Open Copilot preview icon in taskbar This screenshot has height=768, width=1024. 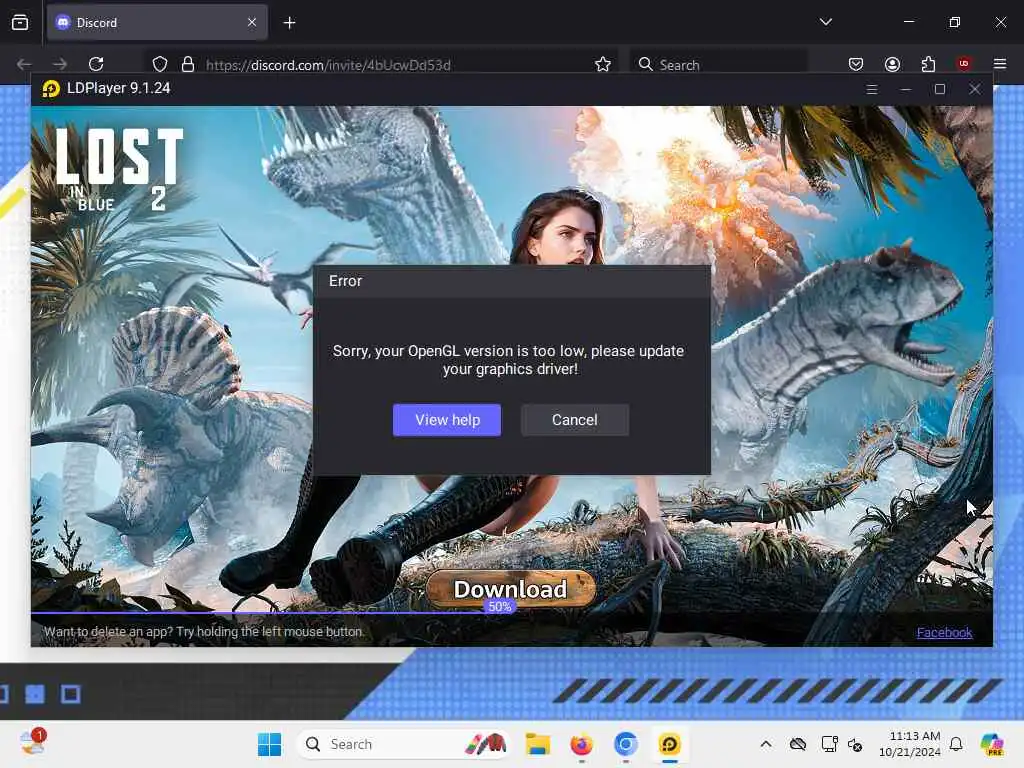pyautogui.click(x=992, y=744)
